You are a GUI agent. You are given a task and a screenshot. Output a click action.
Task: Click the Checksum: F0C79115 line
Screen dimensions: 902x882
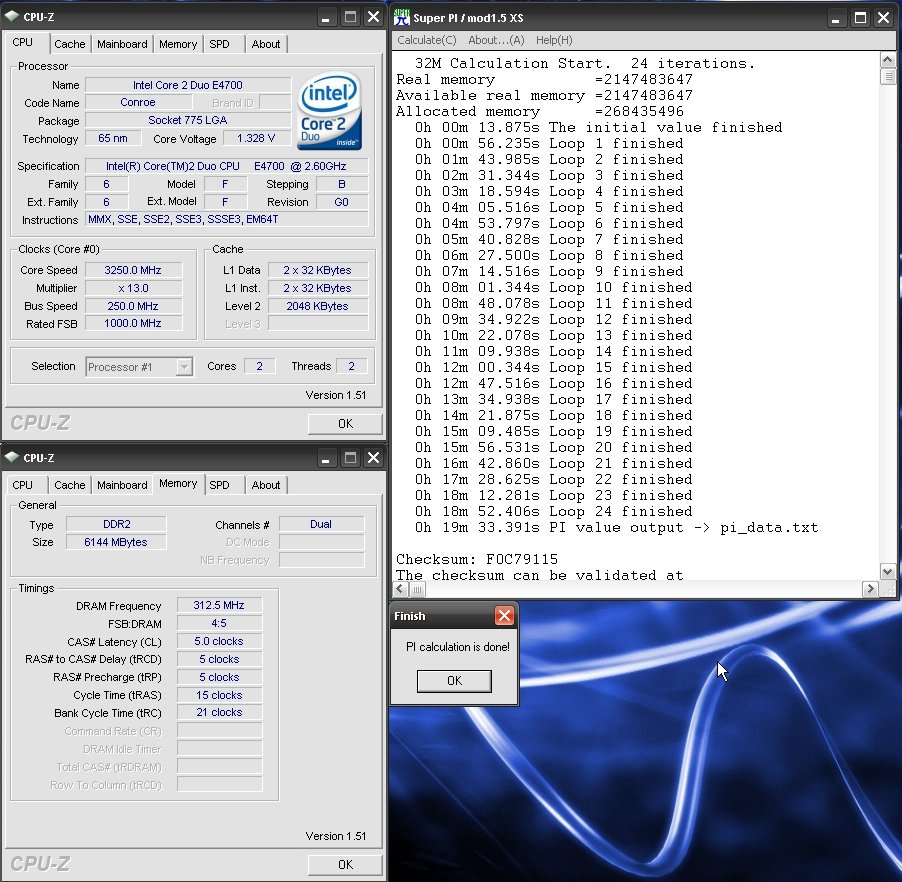tap(477, 559)
